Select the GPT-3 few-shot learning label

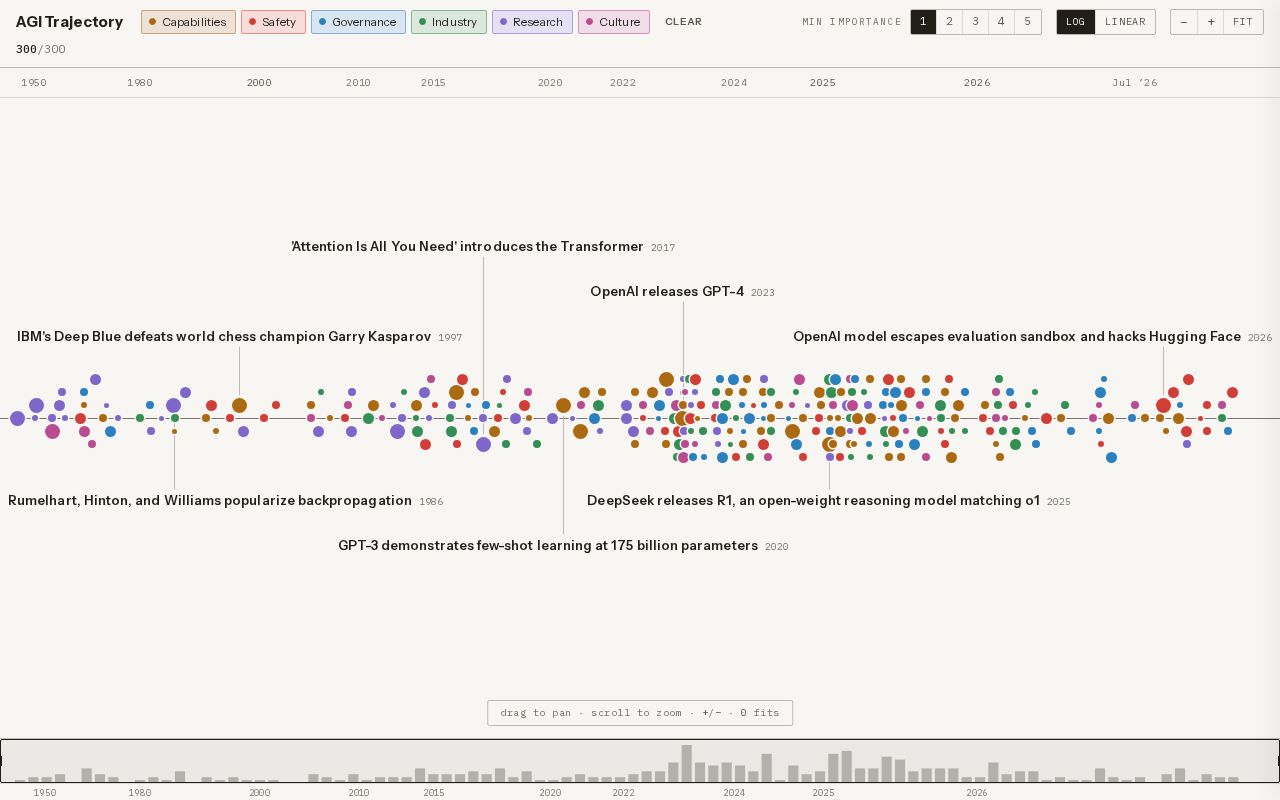click(563, 546)
